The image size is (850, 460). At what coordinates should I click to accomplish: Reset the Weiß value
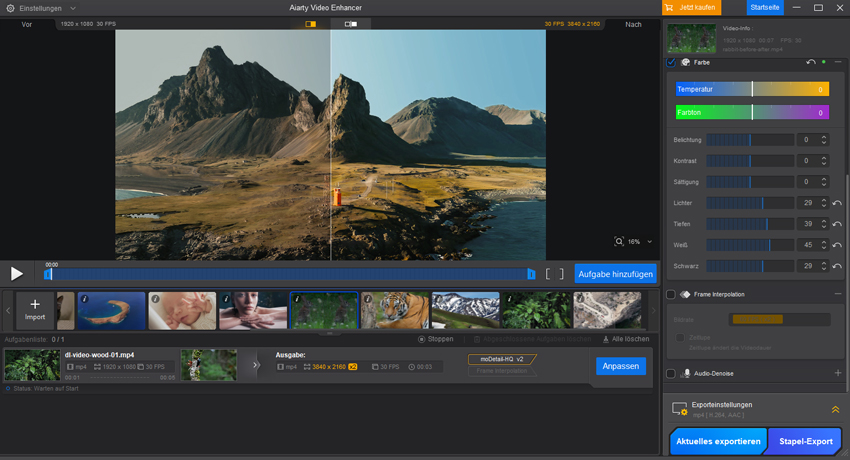click(x=837, y=245)
